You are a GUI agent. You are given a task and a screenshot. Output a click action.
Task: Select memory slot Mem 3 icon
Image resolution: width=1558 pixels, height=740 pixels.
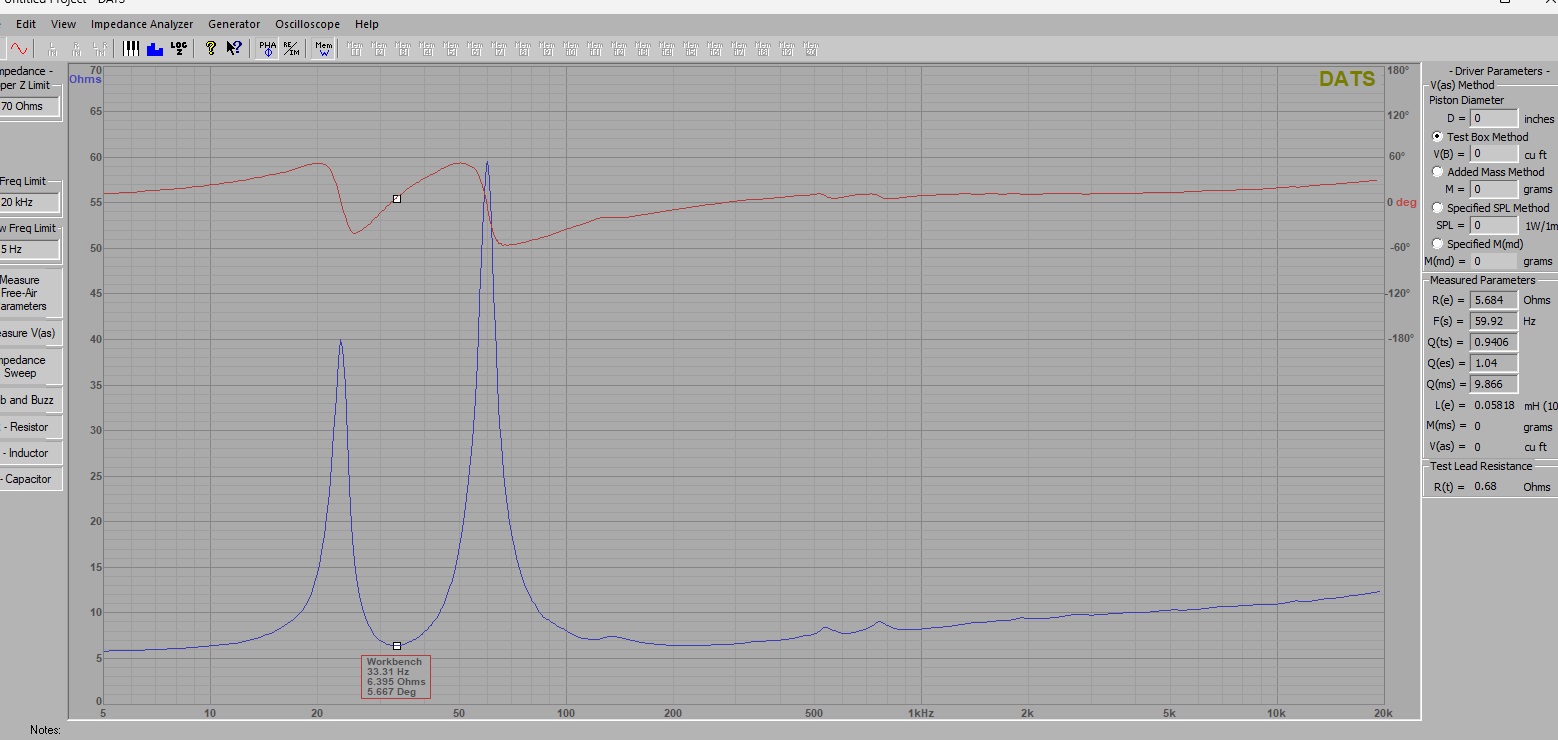point(403,47)
